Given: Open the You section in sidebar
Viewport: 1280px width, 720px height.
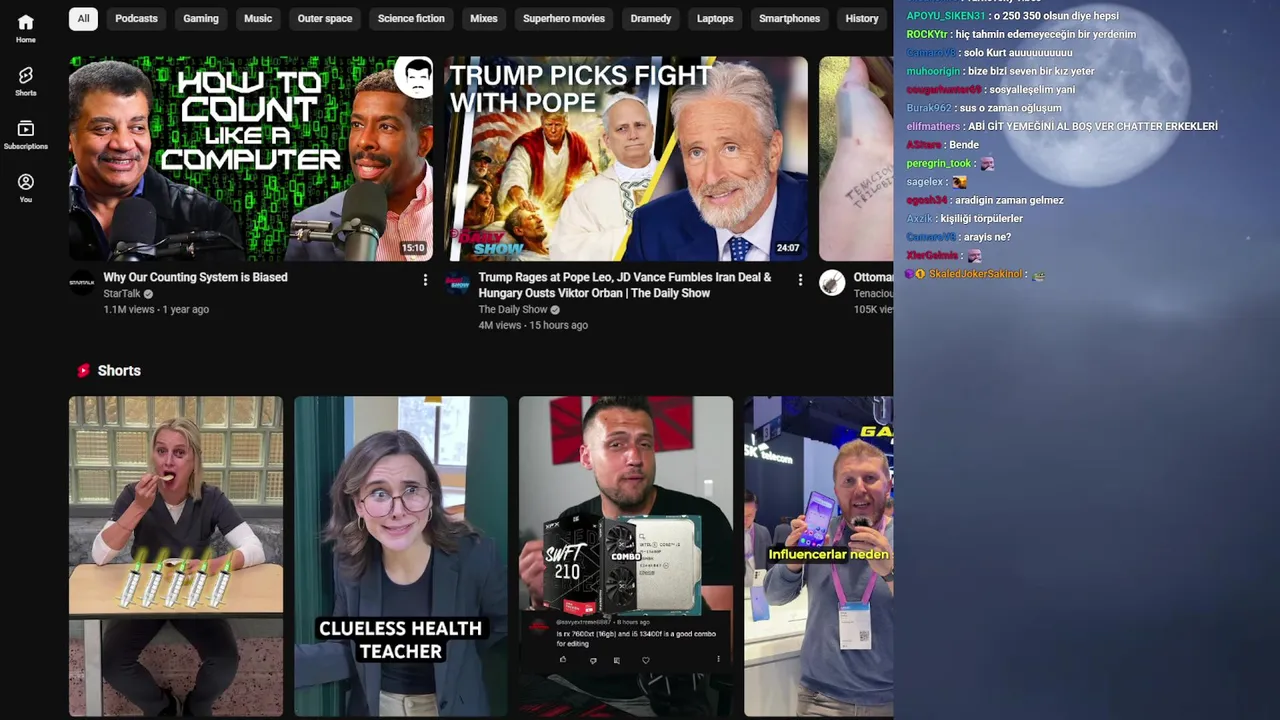Looking at the screenshot, I should point(26,188).
